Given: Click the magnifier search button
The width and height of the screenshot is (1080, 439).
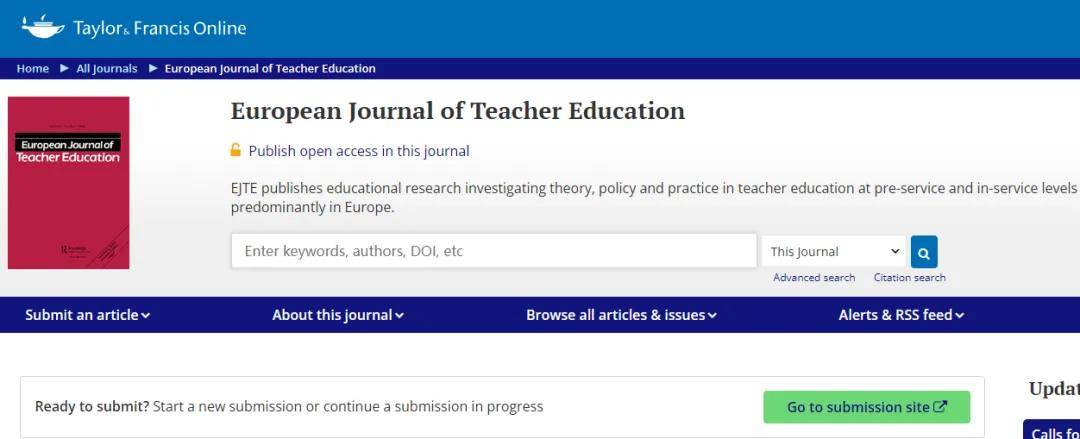Looking at the screenshot, I should click(924, 252).
